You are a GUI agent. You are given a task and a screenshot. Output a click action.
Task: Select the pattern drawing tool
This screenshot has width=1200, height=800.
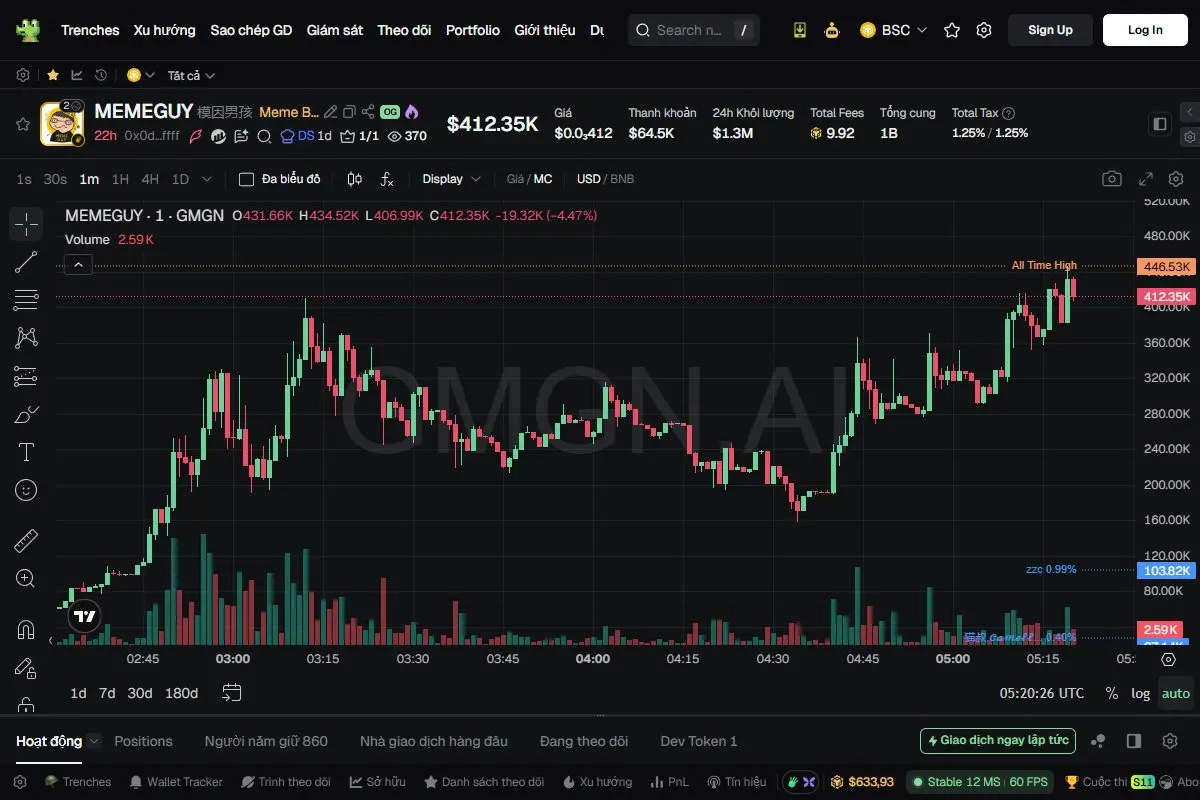coord(26,338)
